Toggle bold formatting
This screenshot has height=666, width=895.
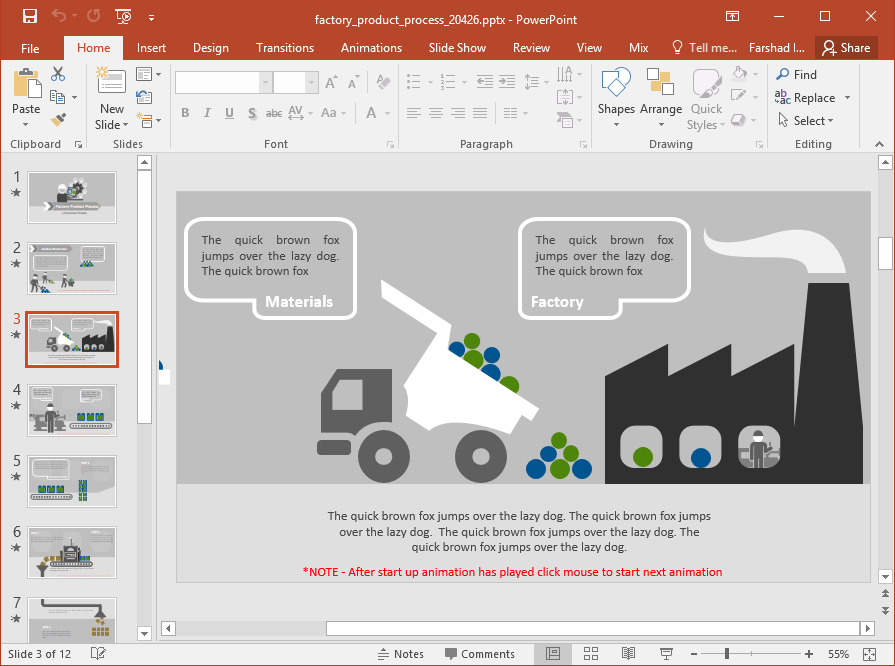click(x=185, y=113)
